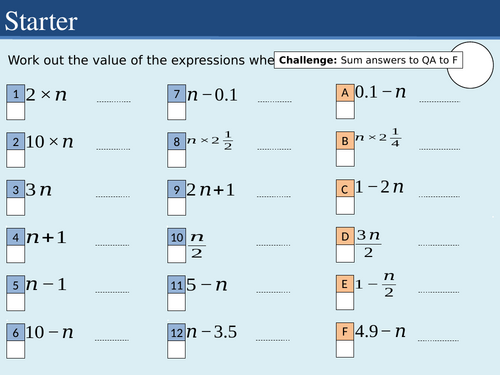Click the empty answer box under question 2
Viewport: 500px width, 375px height.
[x=16, y=159]
